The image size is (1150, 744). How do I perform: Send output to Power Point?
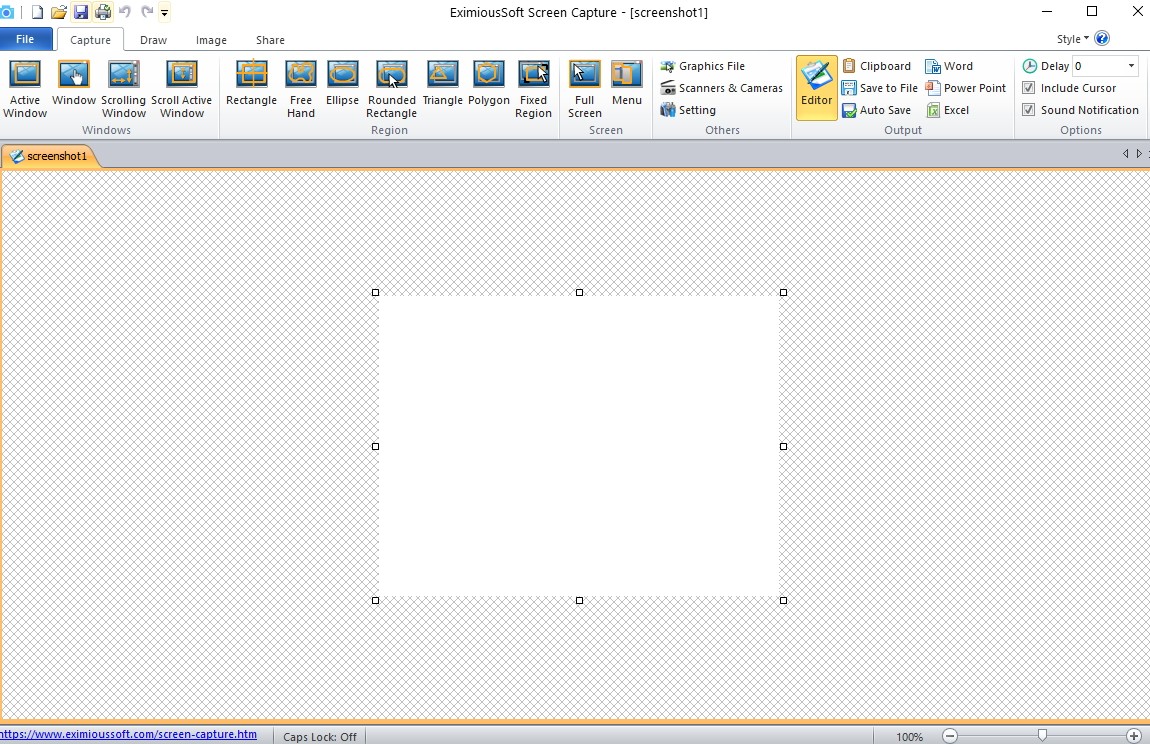click(x=966, y=88)
